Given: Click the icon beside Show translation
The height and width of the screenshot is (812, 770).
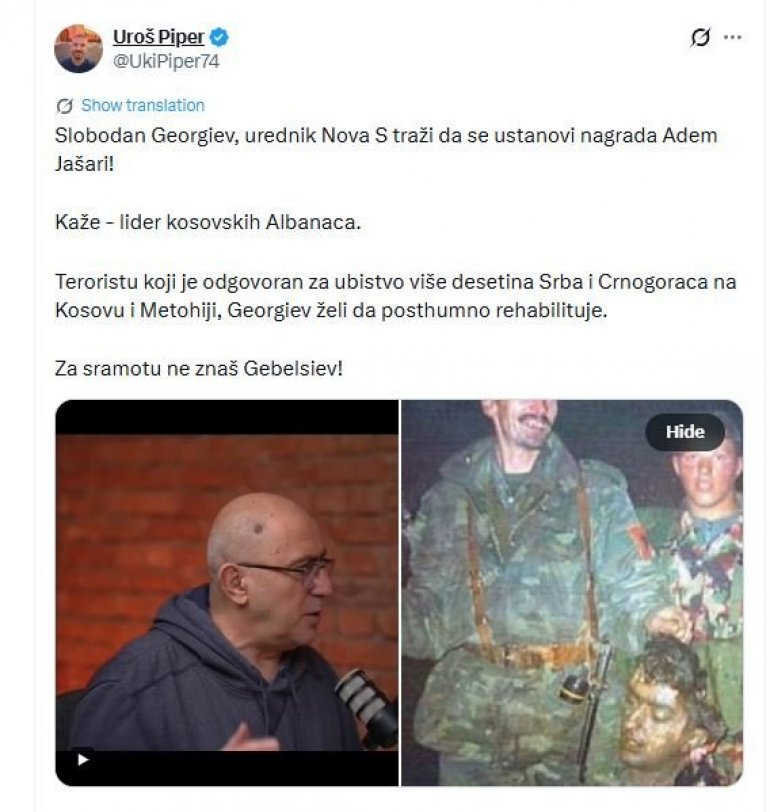Looking at the screenshot, I should point(64,106).
